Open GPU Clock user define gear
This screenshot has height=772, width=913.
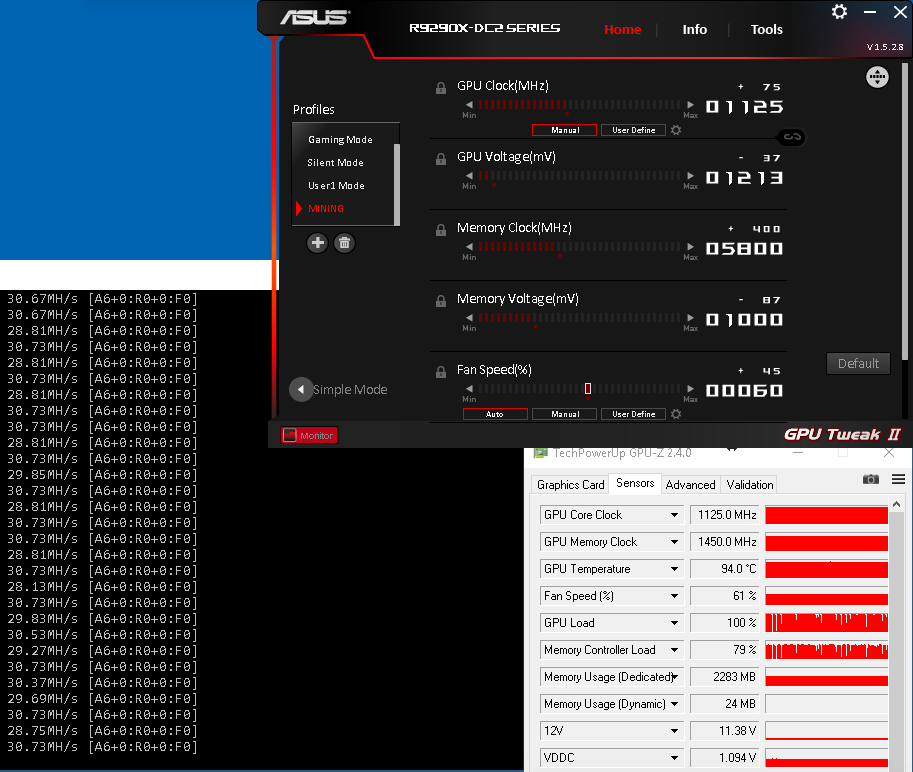click(x=675, y=130)
